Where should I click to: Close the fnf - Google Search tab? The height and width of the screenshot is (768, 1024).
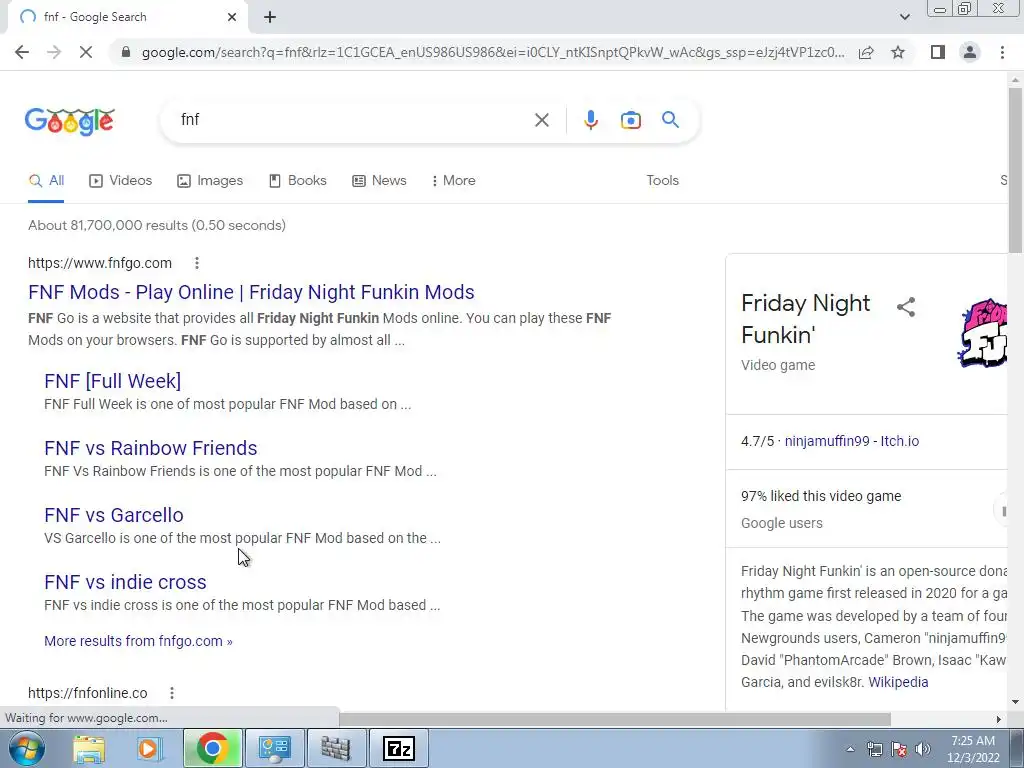(x=232, y=17)
